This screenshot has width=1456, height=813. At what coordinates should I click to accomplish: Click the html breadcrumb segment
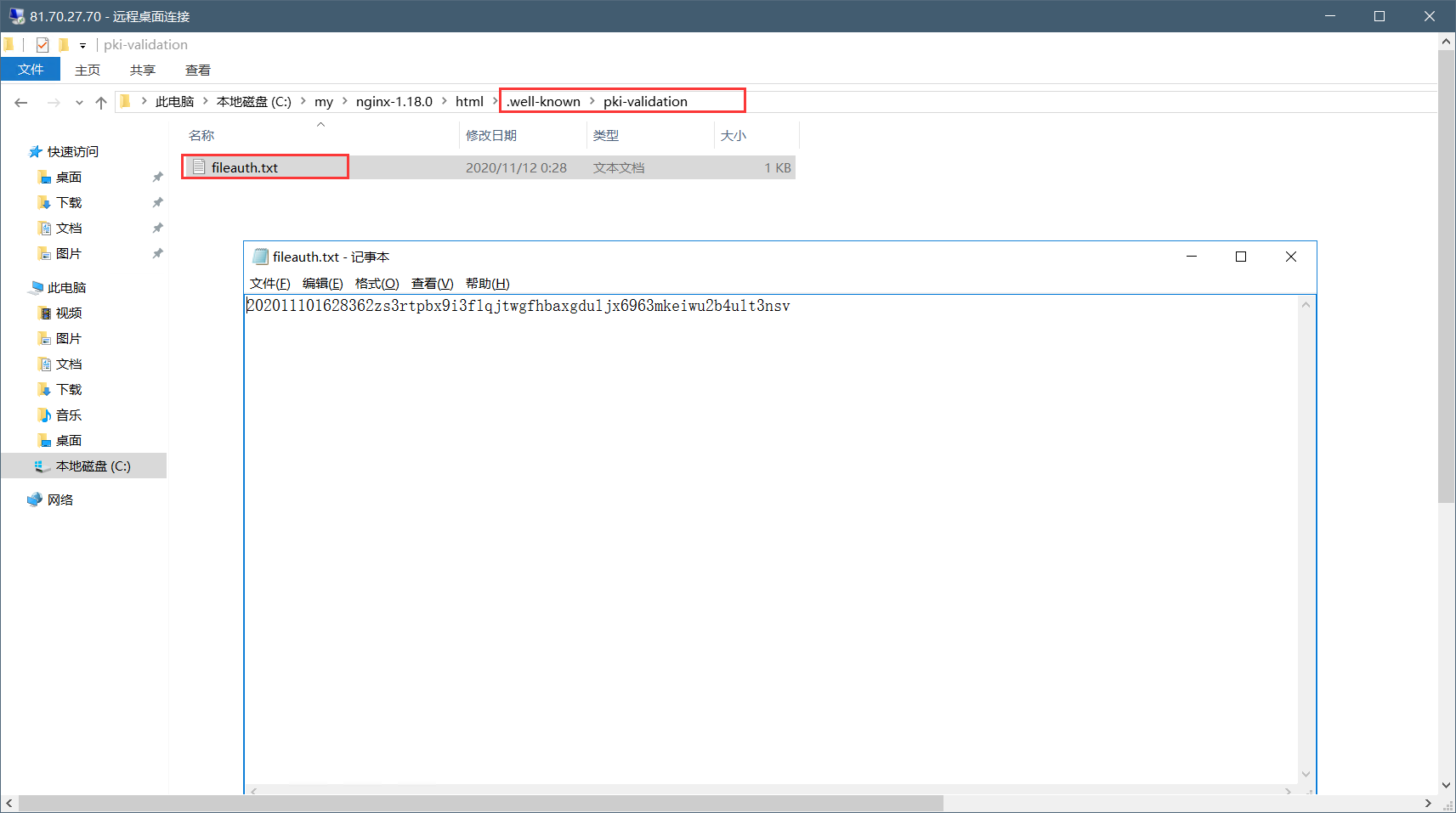coord(469,101)
